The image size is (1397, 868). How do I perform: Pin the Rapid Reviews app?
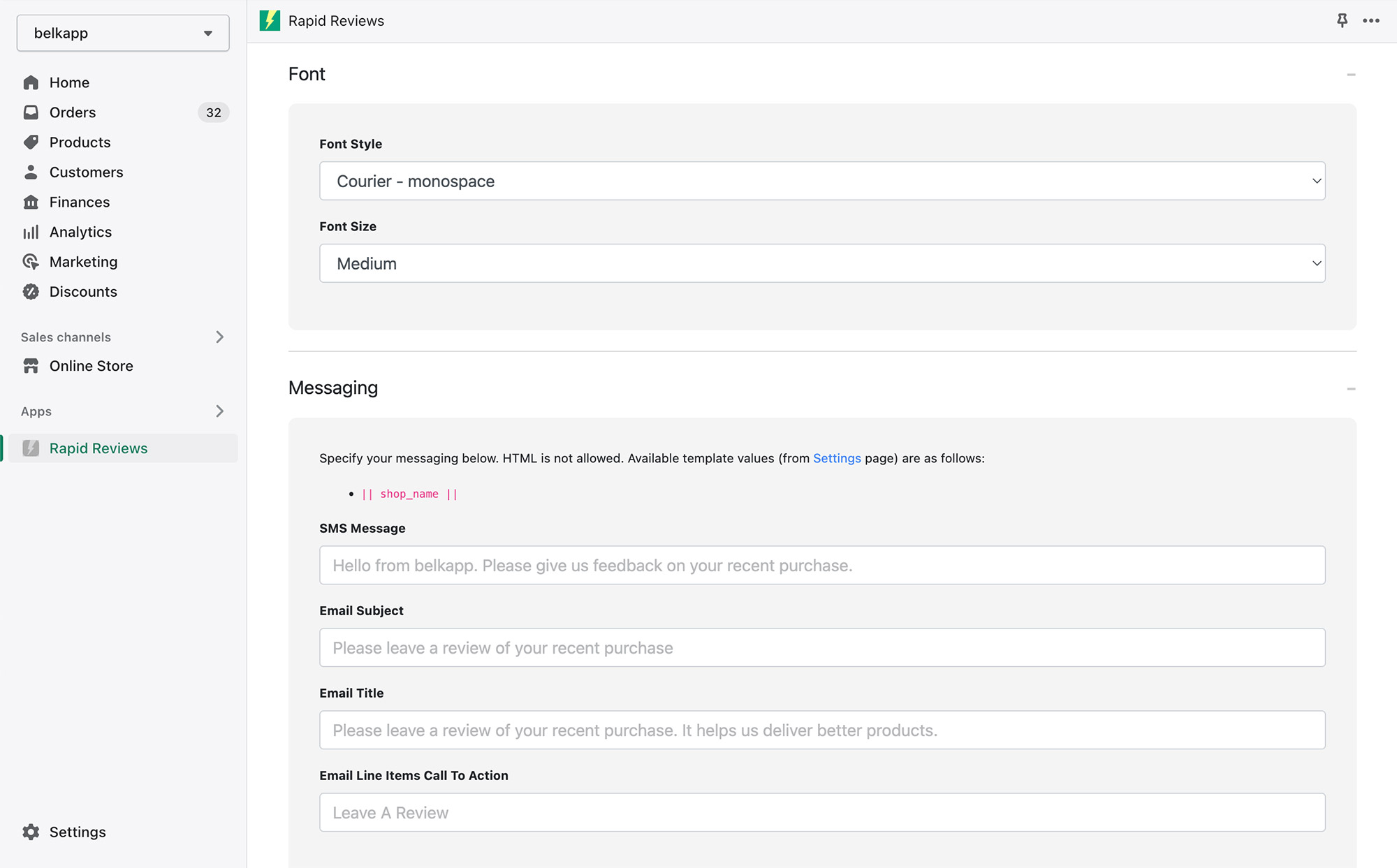click(1342, 20)
